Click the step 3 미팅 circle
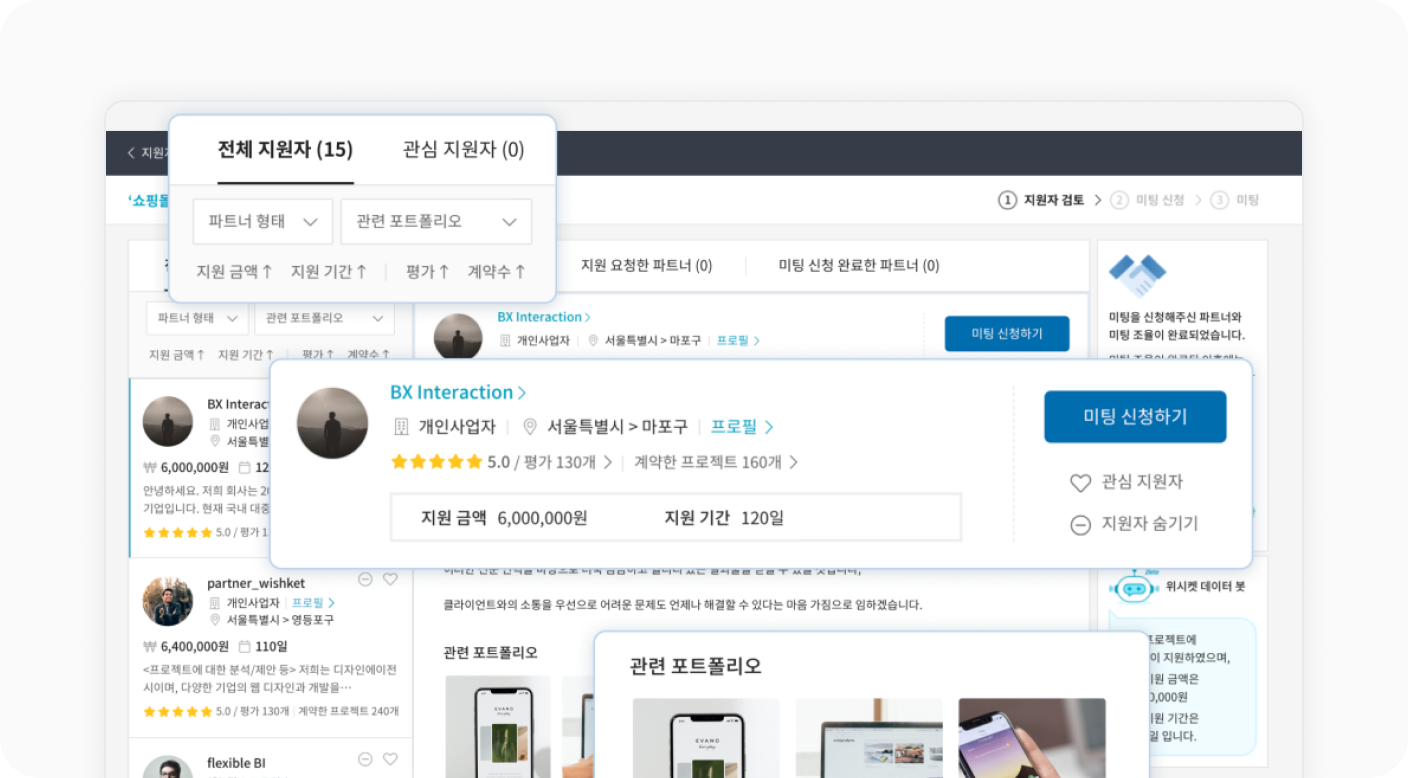 click(x=1219, y=200)
